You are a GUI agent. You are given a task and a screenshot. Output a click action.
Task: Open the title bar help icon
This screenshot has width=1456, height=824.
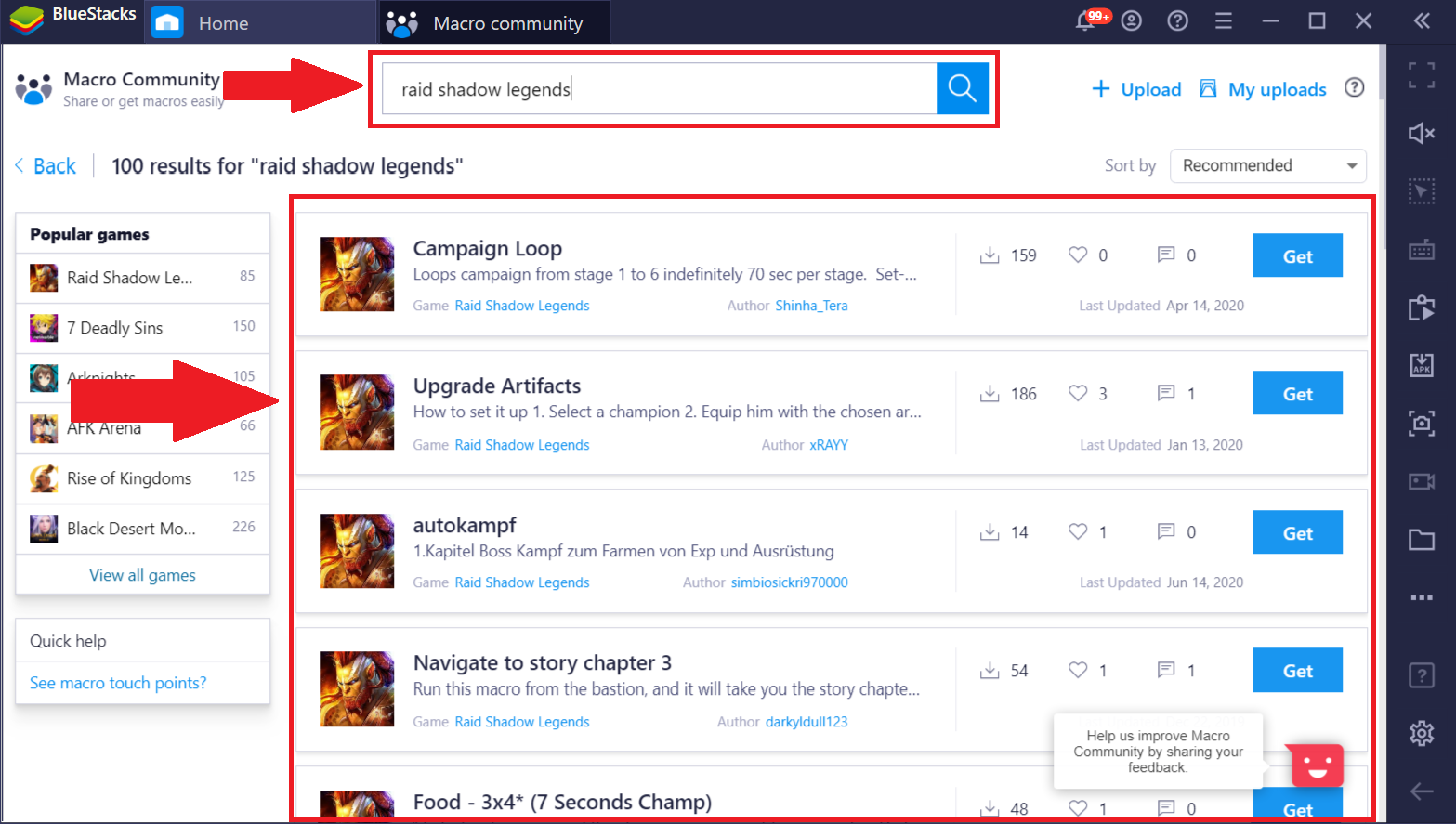click(1177, 20)
